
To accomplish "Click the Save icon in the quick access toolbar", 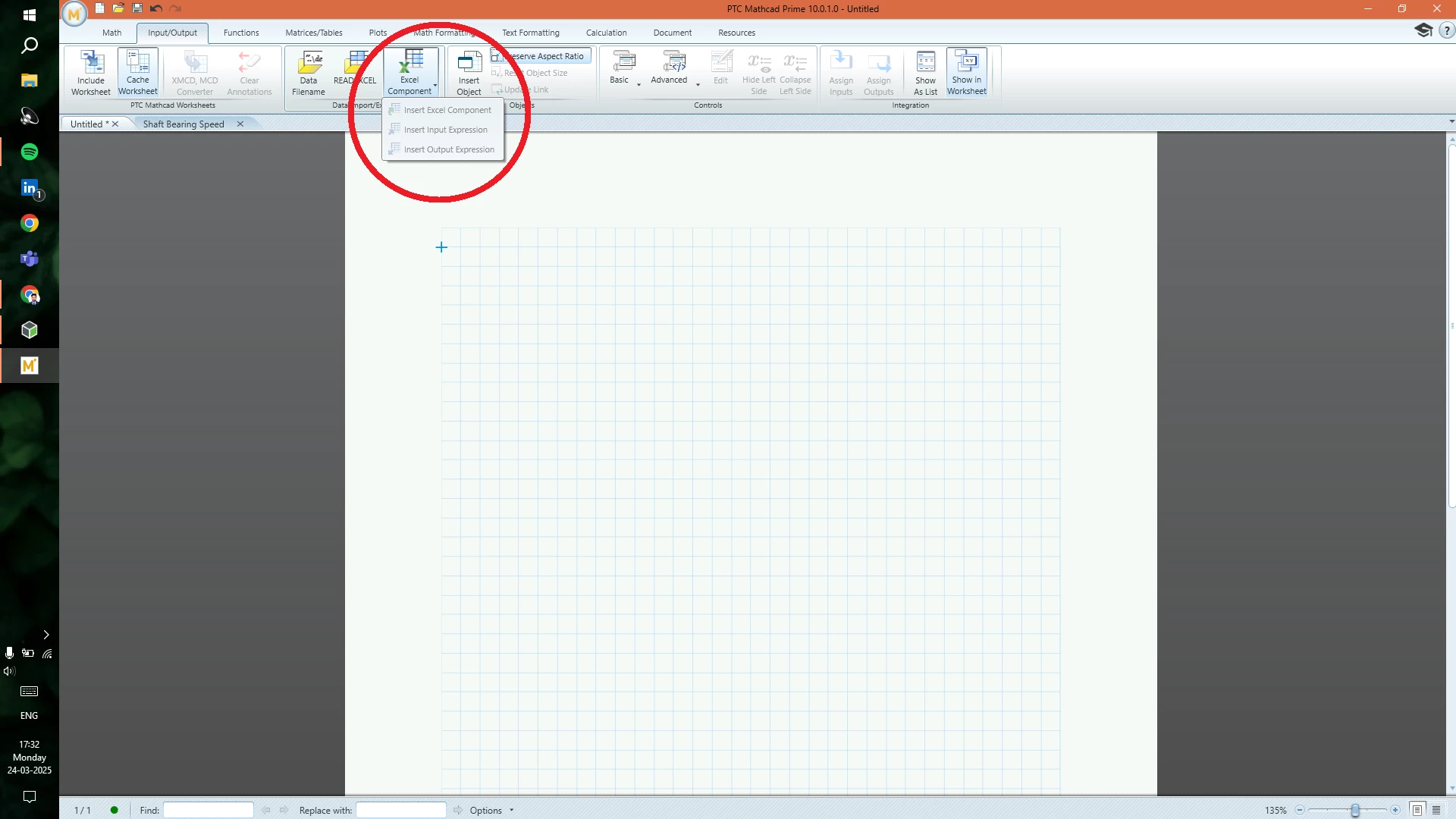I will [137, 8].
